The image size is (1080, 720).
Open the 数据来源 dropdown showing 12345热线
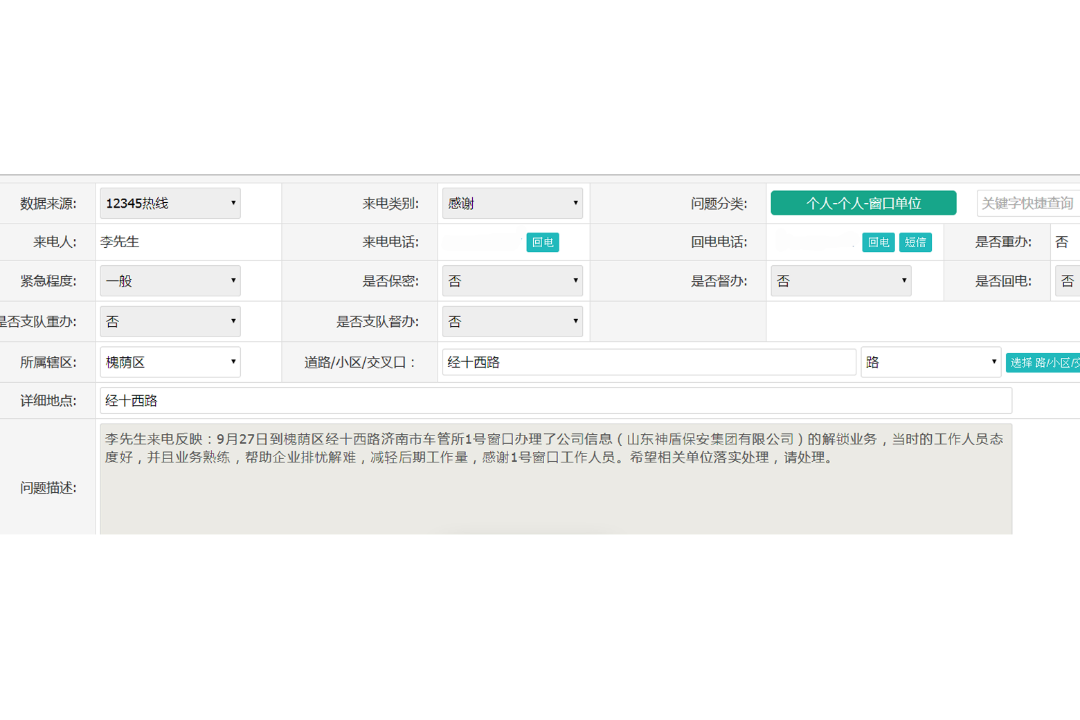point(169,202)
